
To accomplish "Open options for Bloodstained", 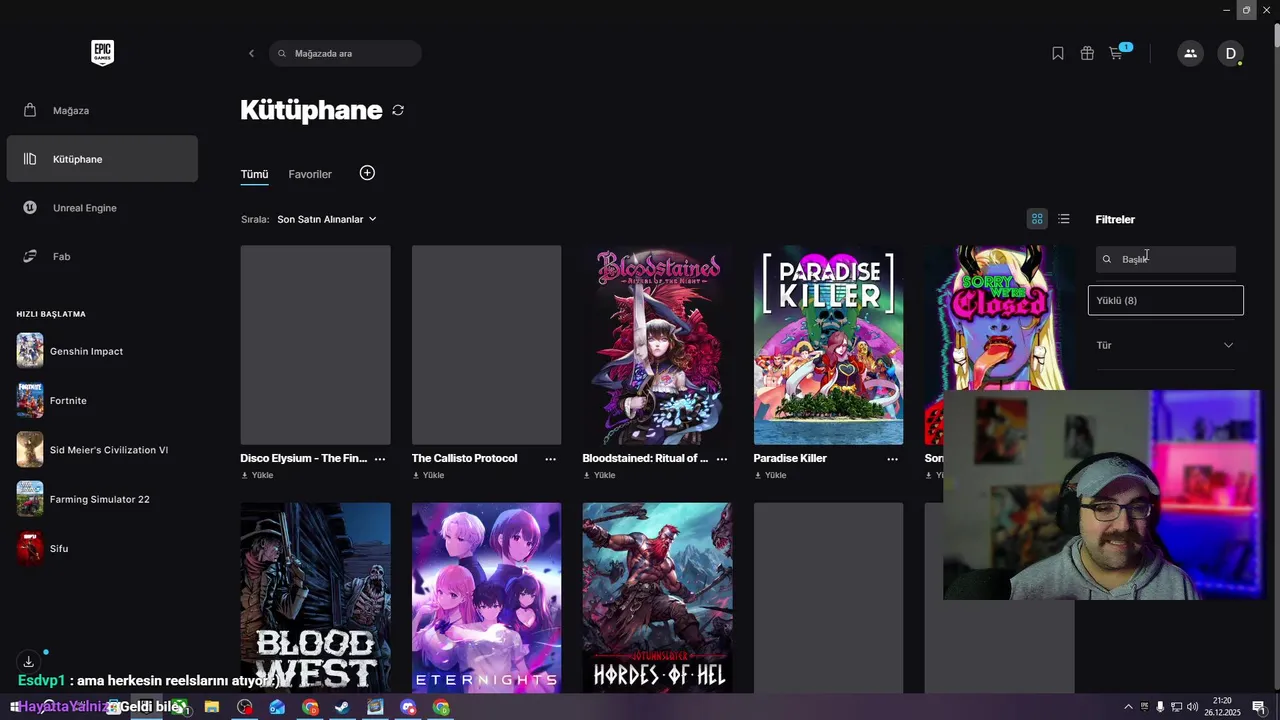I will pyautogui.click(x=722, y=458).
